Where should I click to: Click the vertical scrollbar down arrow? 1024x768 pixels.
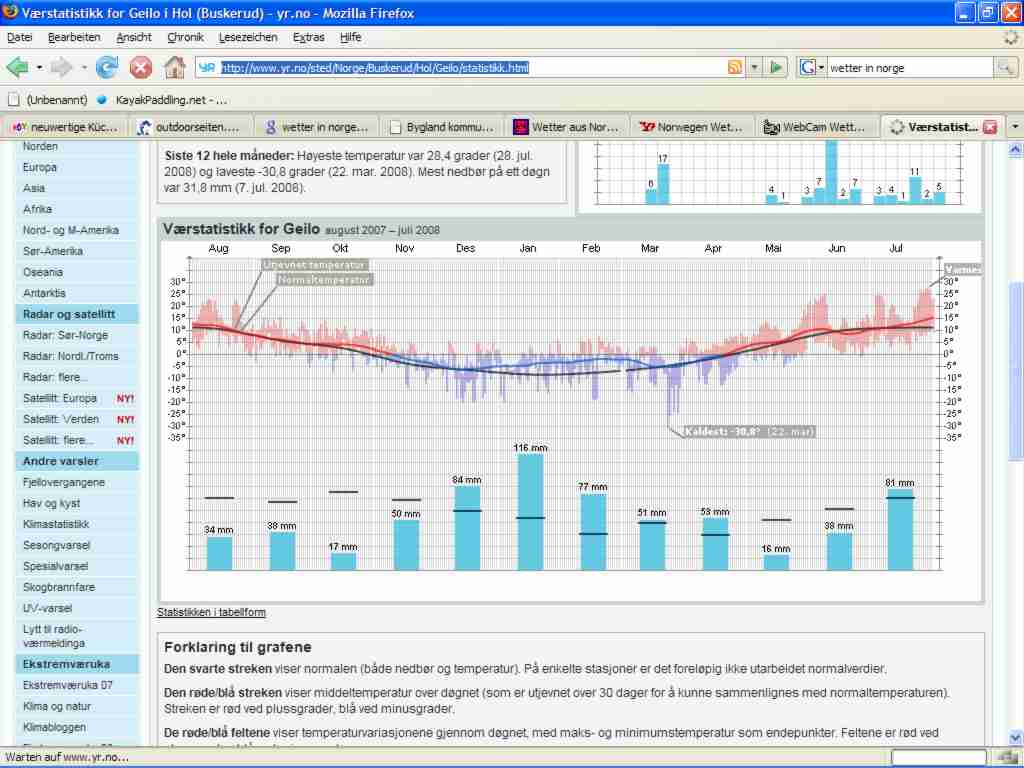[1015, 736]
